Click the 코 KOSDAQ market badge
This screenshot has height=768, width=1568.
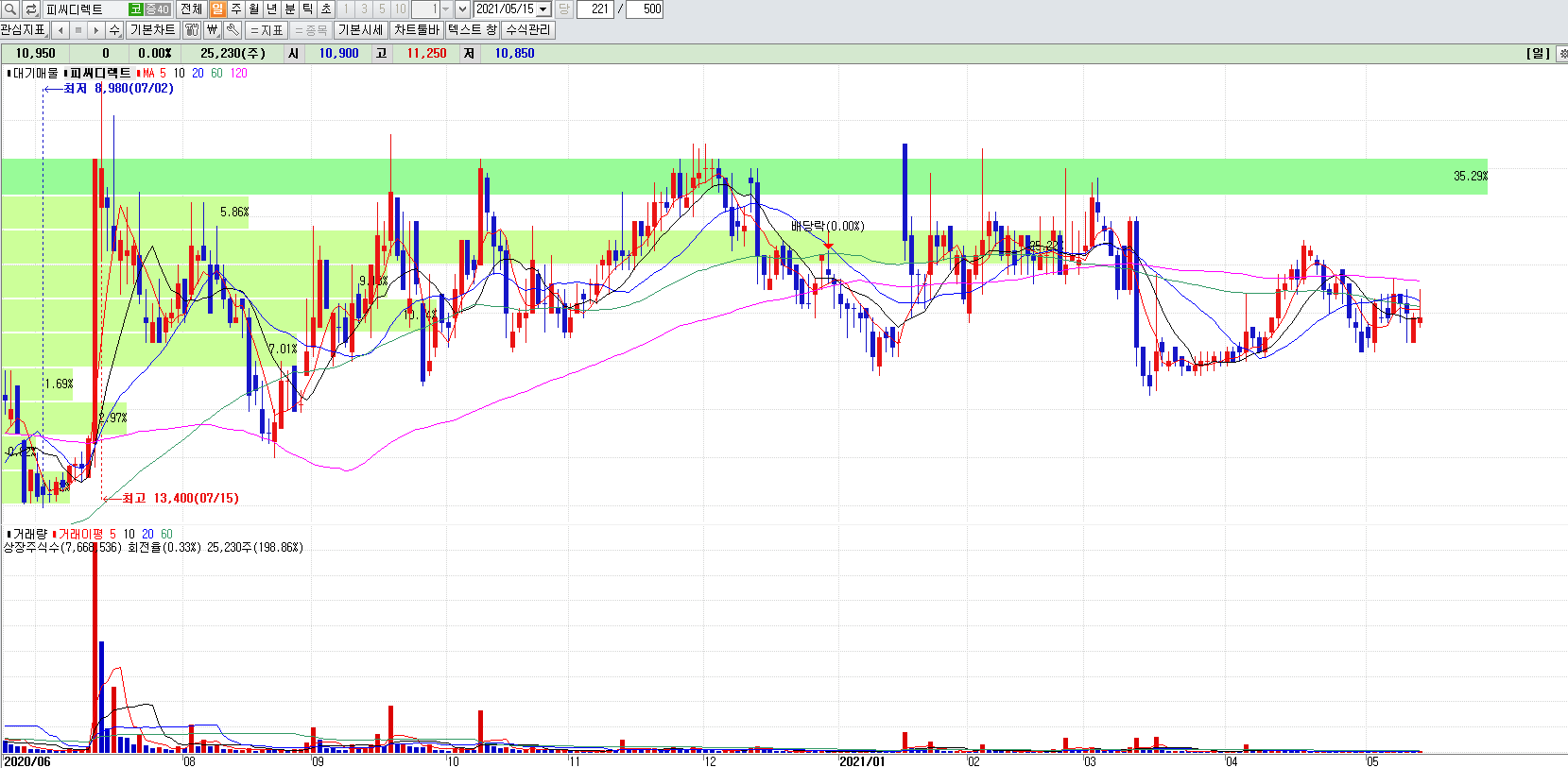click(x=136, y=9)
